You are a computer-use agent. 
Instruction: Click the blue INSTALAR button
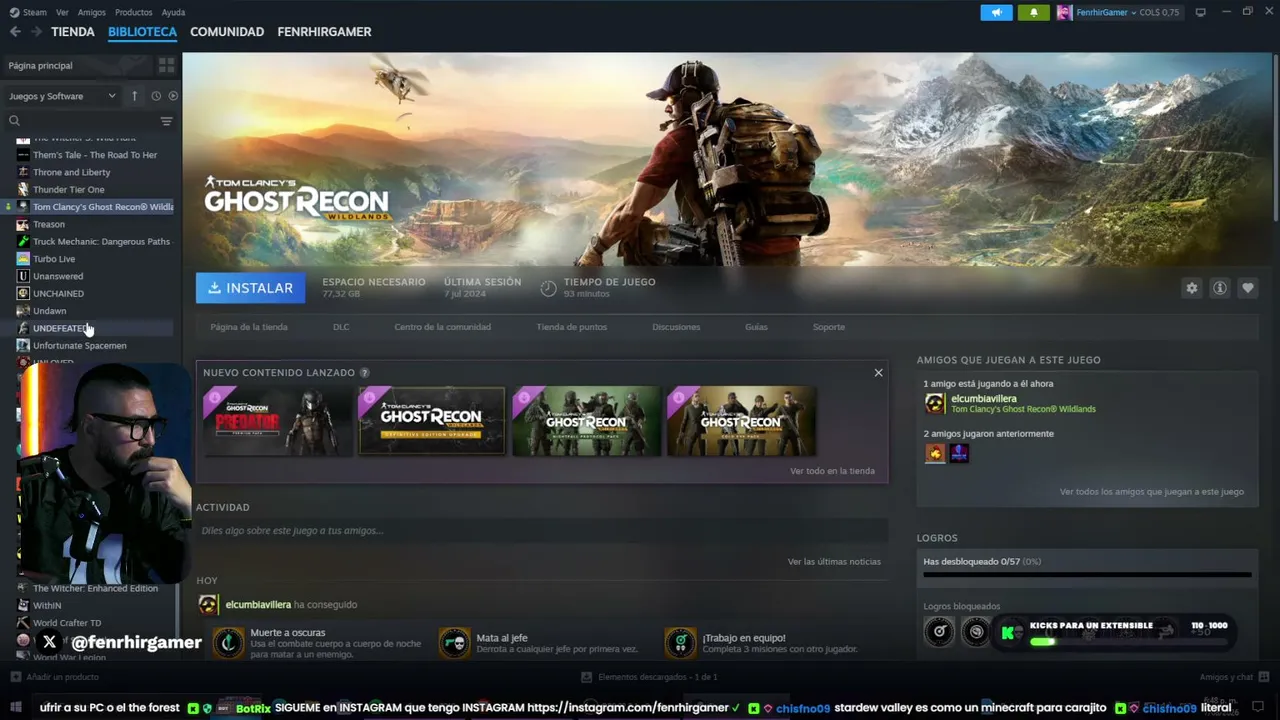[x=250, y=288]
